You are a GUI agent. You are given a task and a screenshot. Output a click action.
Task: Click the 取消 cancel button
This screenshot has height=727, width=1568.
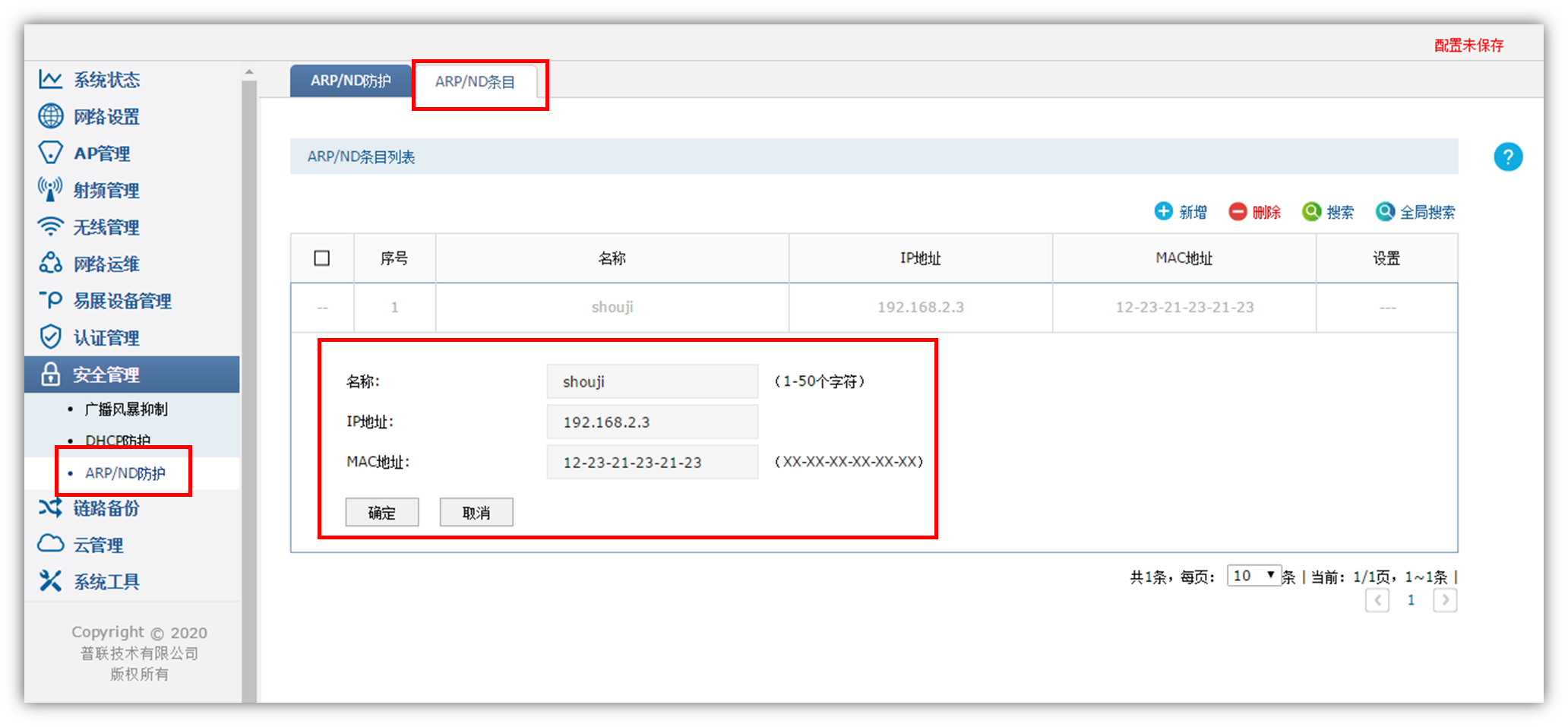[x=476, y=512]
